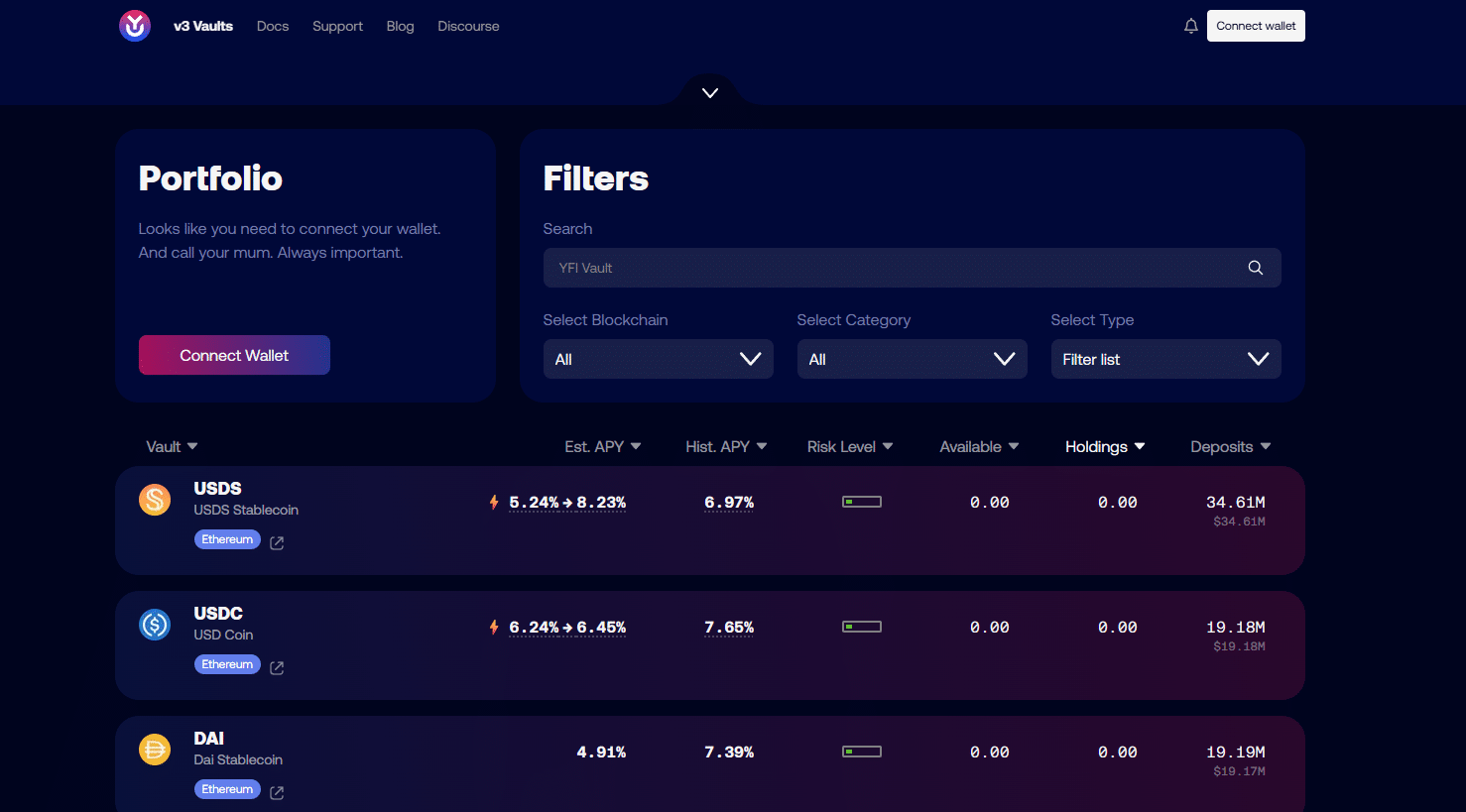Click the USDC token icon
Viewport: 1466px width, 812px height.
click(x=155, y=625)
